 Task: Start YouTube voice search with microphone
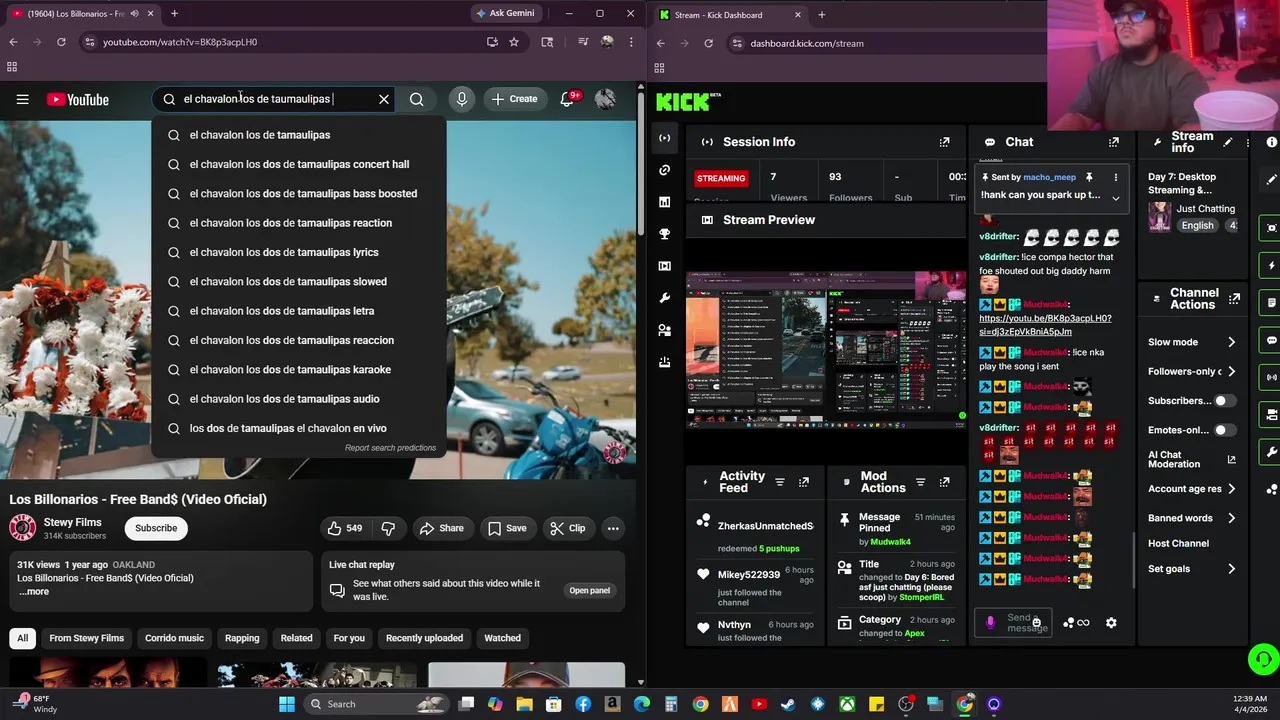coord(461,99)
